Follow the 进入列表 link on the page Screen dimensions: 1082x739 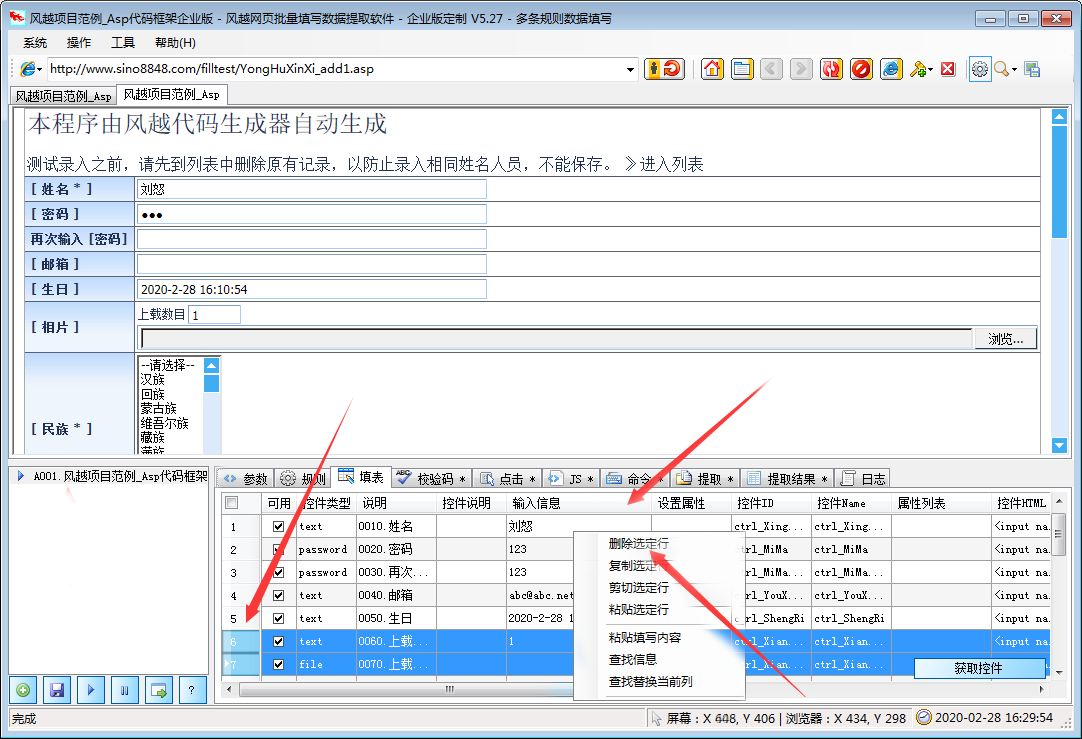672,164
